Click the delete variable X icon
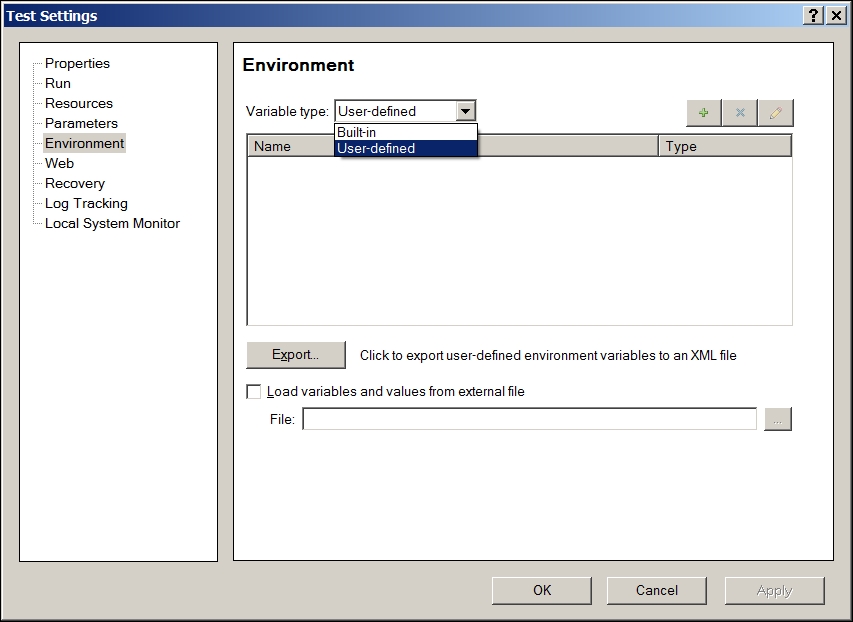853x622 pixels. point(740,113)
